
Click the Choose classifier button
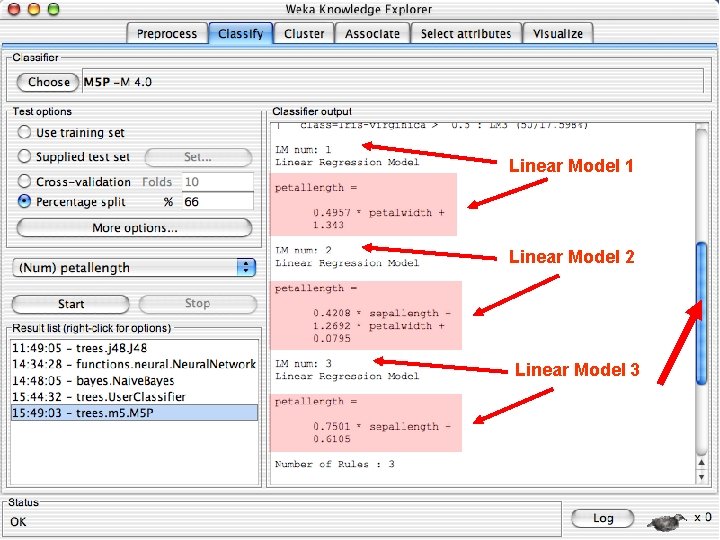[x=48, y=82]
